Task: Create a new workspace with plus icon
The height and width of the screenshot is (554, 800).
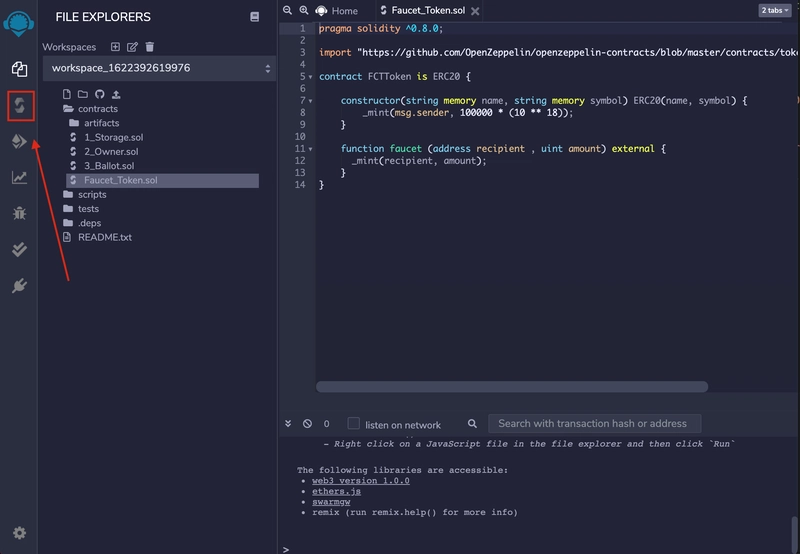Action: tap(115, 47)
